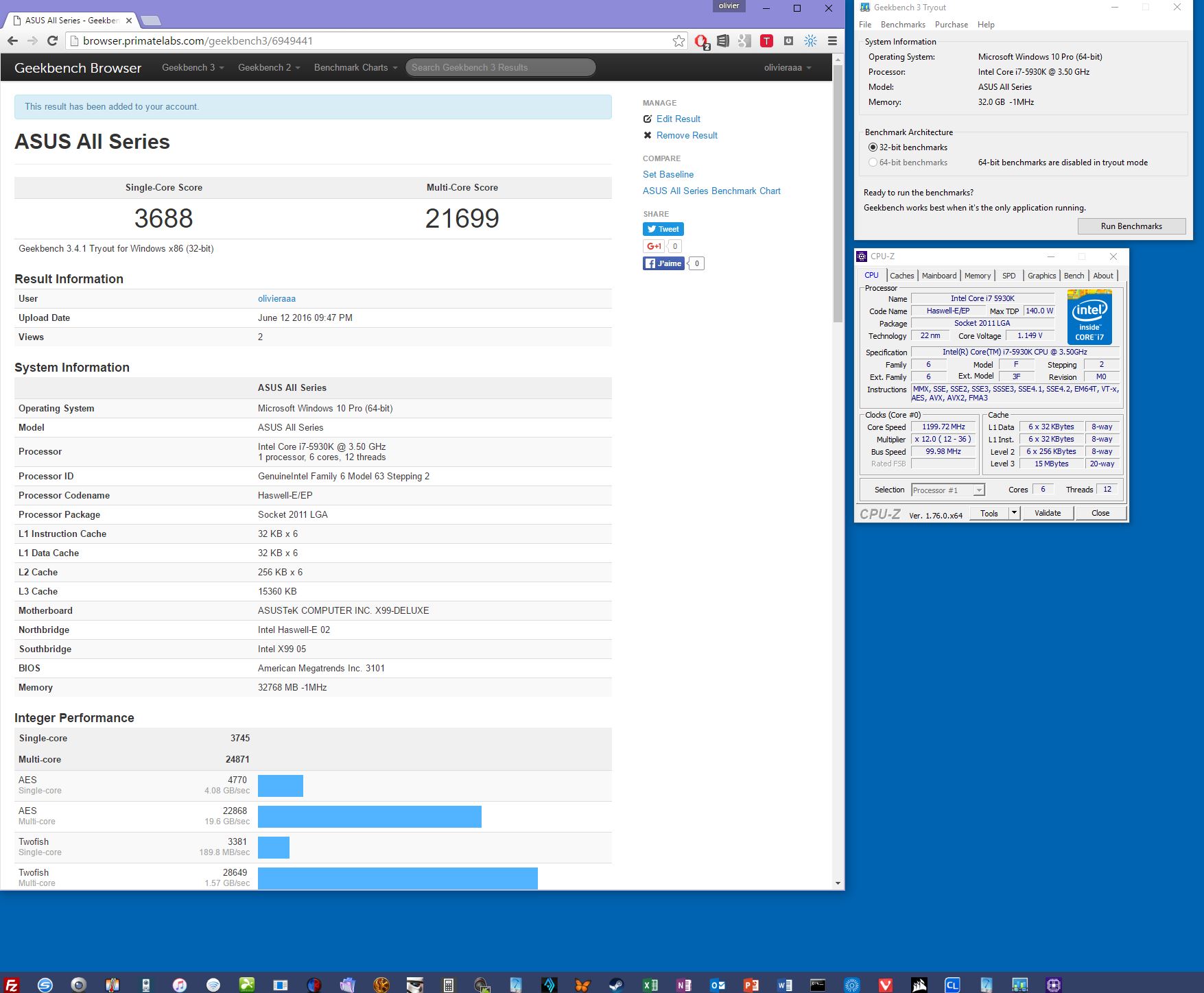Open the Benchmark Charts dropdown

tap(355, 67)
